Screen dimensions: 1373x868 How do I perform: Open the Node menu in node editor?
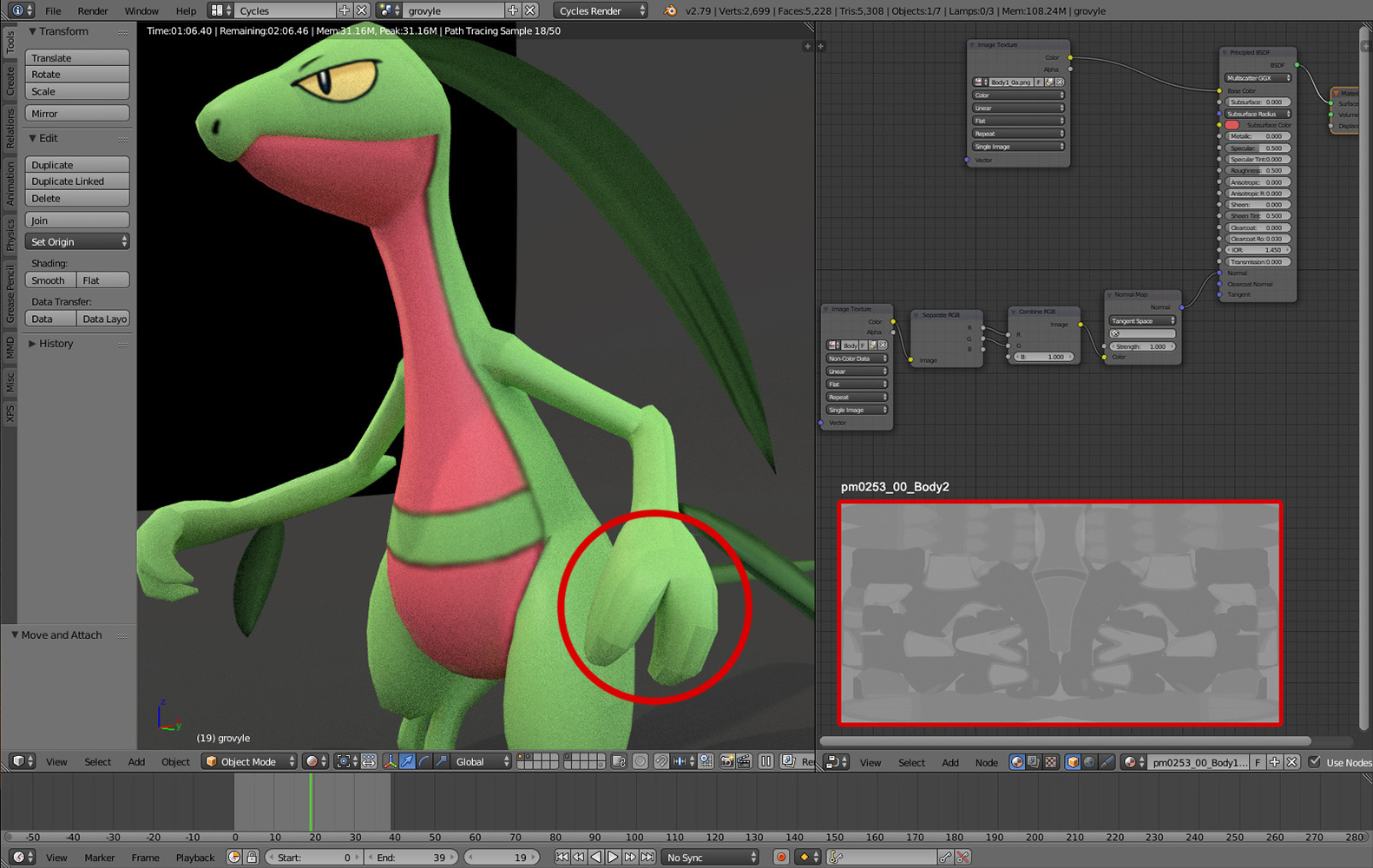tap(986, 762)
